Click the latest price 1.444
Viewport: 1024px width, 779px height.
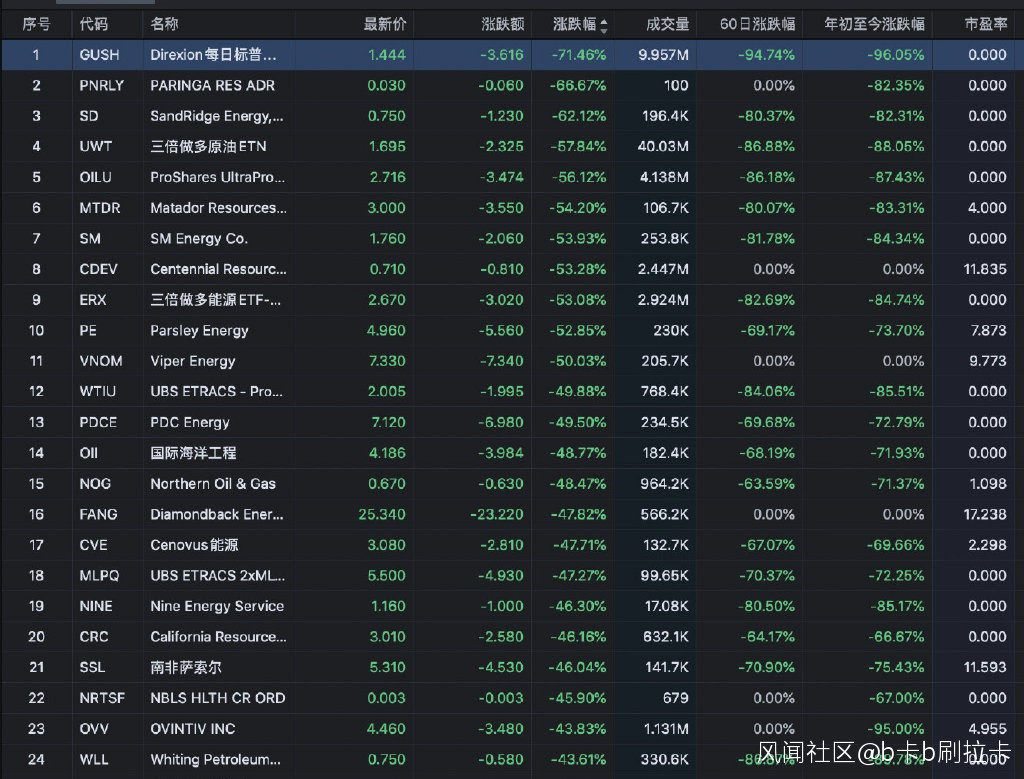tap(387, 55)
